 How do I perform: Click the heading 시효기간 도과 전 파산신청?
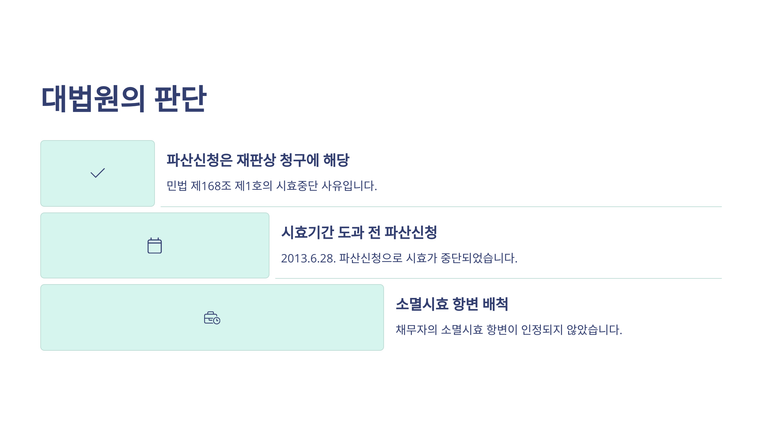coord(359,232)
